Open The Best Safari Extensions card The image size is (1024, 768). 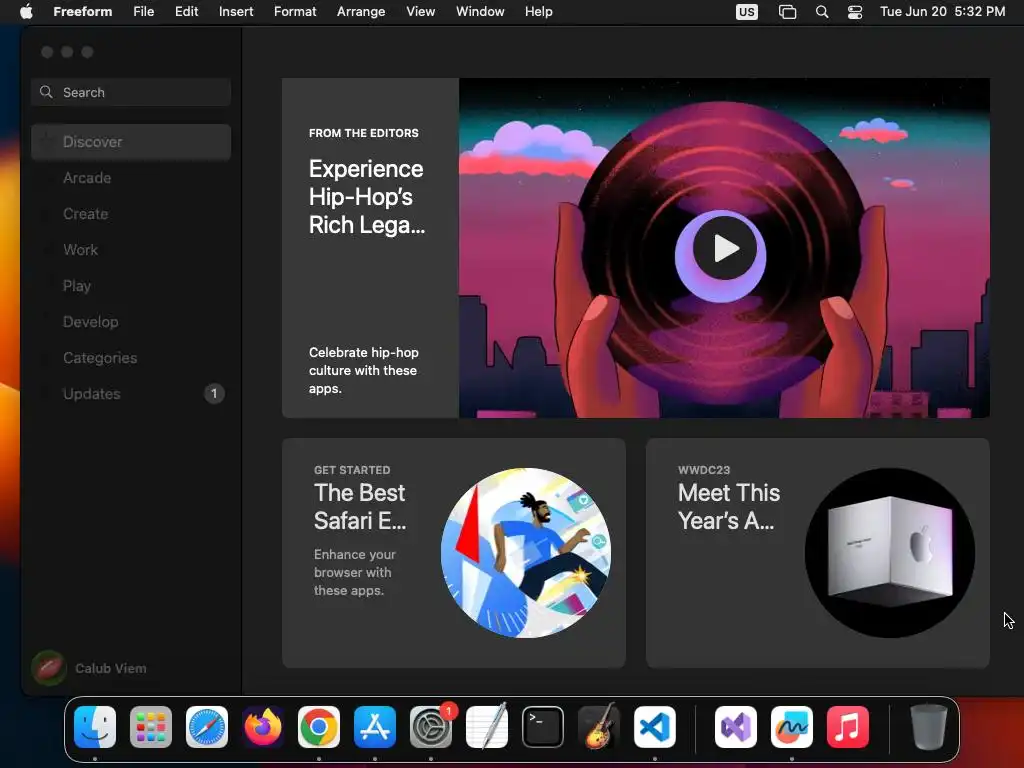point(453,552)
